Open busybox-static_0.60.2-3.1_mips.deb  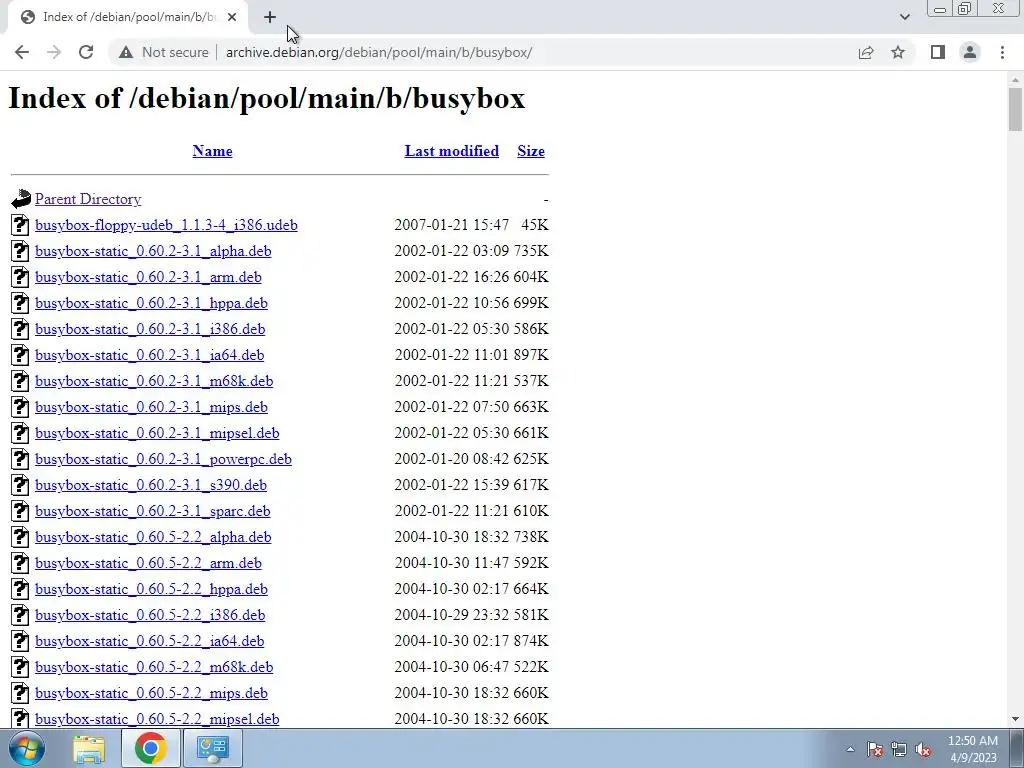click(x=152, y=407)
